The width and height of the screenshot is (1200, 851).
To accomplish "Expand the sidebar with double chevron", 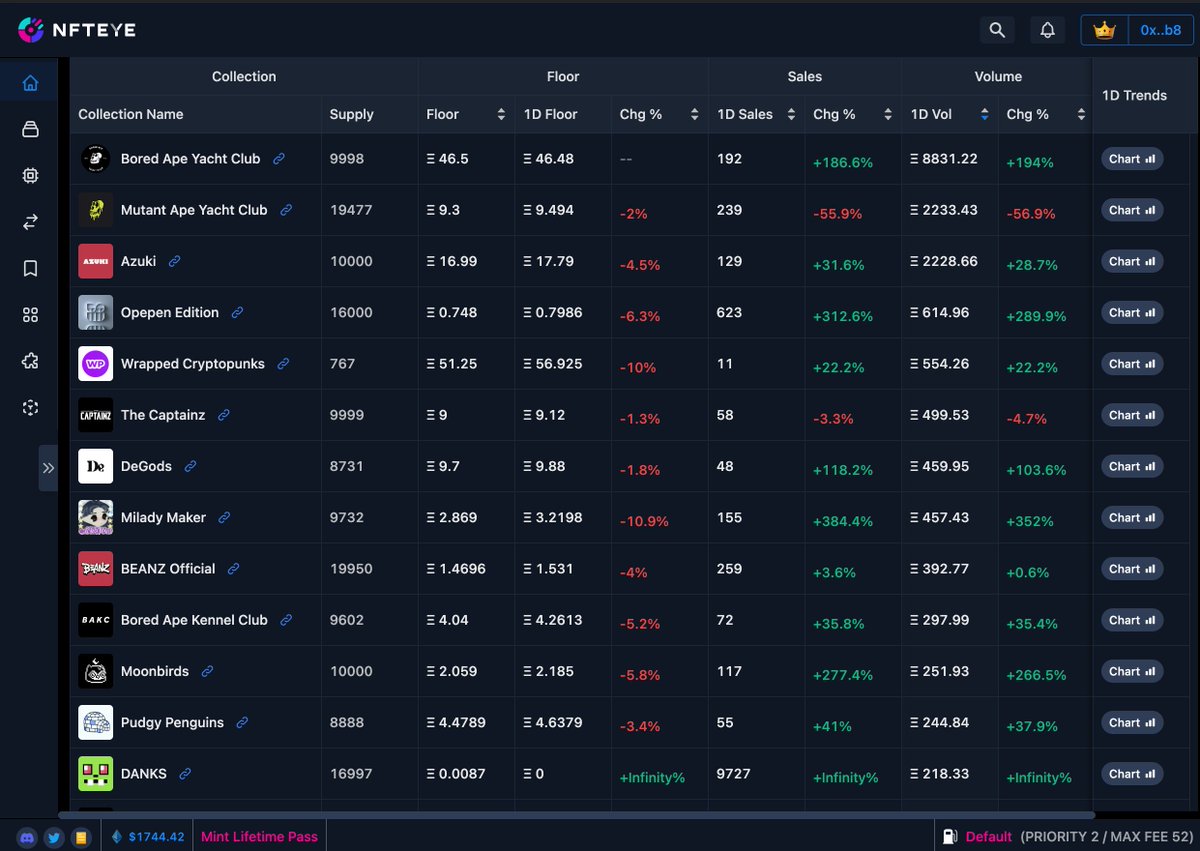I will tap(48, 468).
